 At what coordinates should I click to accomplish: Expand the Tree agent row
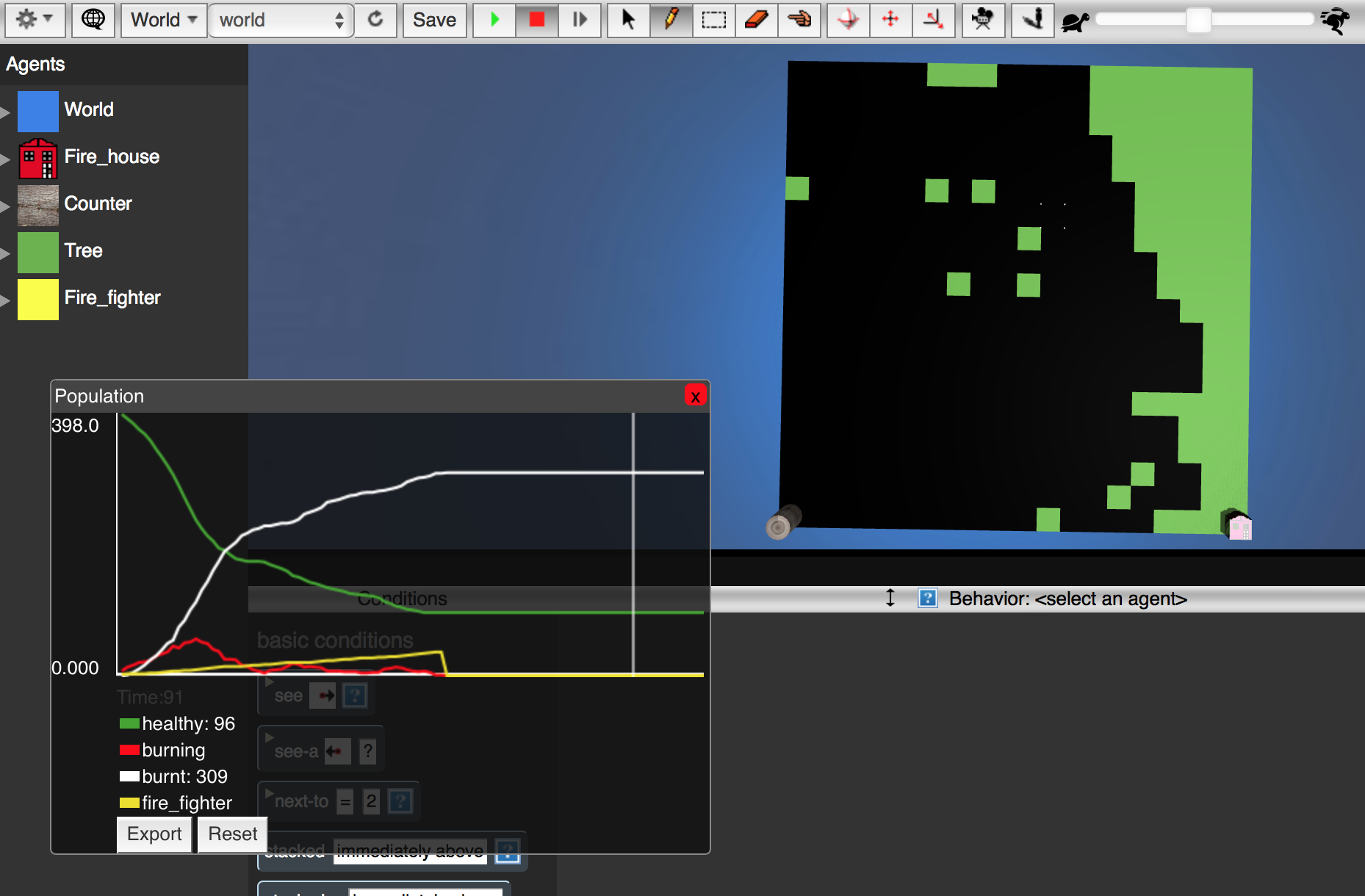pos(5,253)
